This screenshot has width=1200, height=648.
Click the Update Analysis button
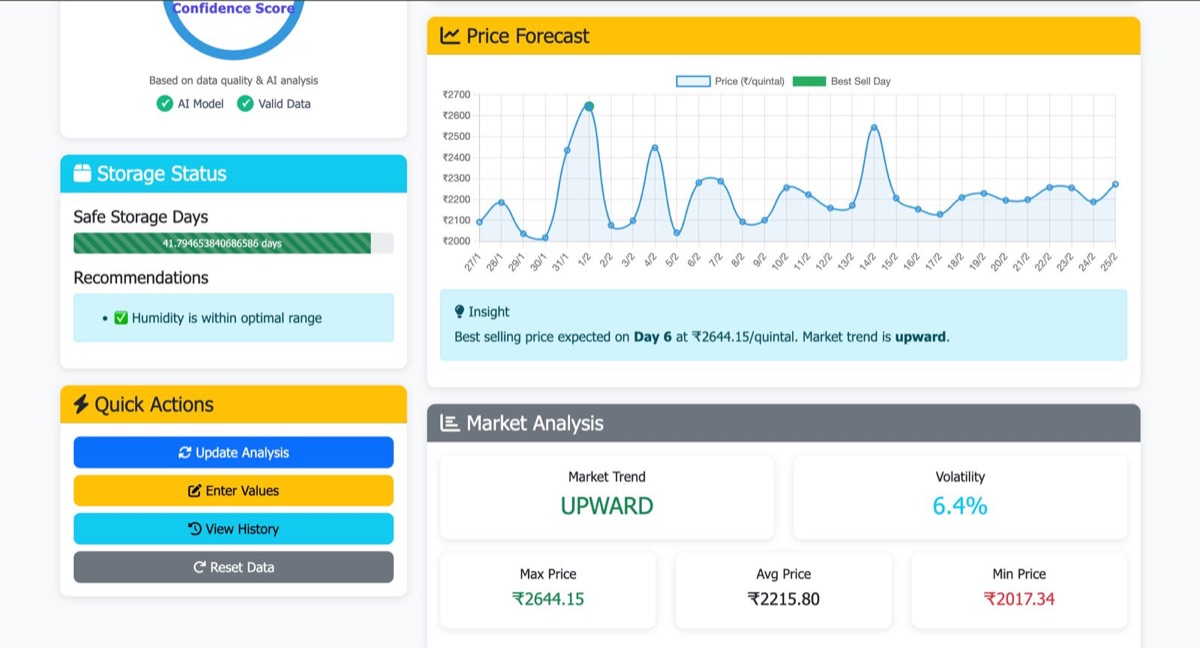pos(233,452)
